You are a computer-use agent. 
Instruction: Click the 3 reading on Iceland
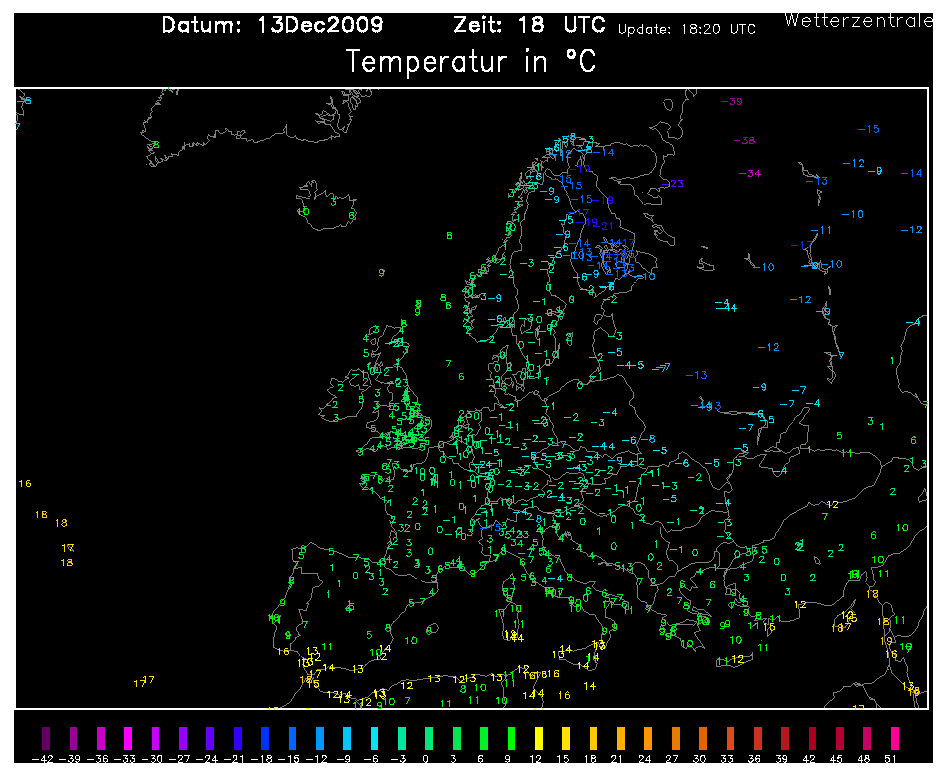tap(333, 202)
